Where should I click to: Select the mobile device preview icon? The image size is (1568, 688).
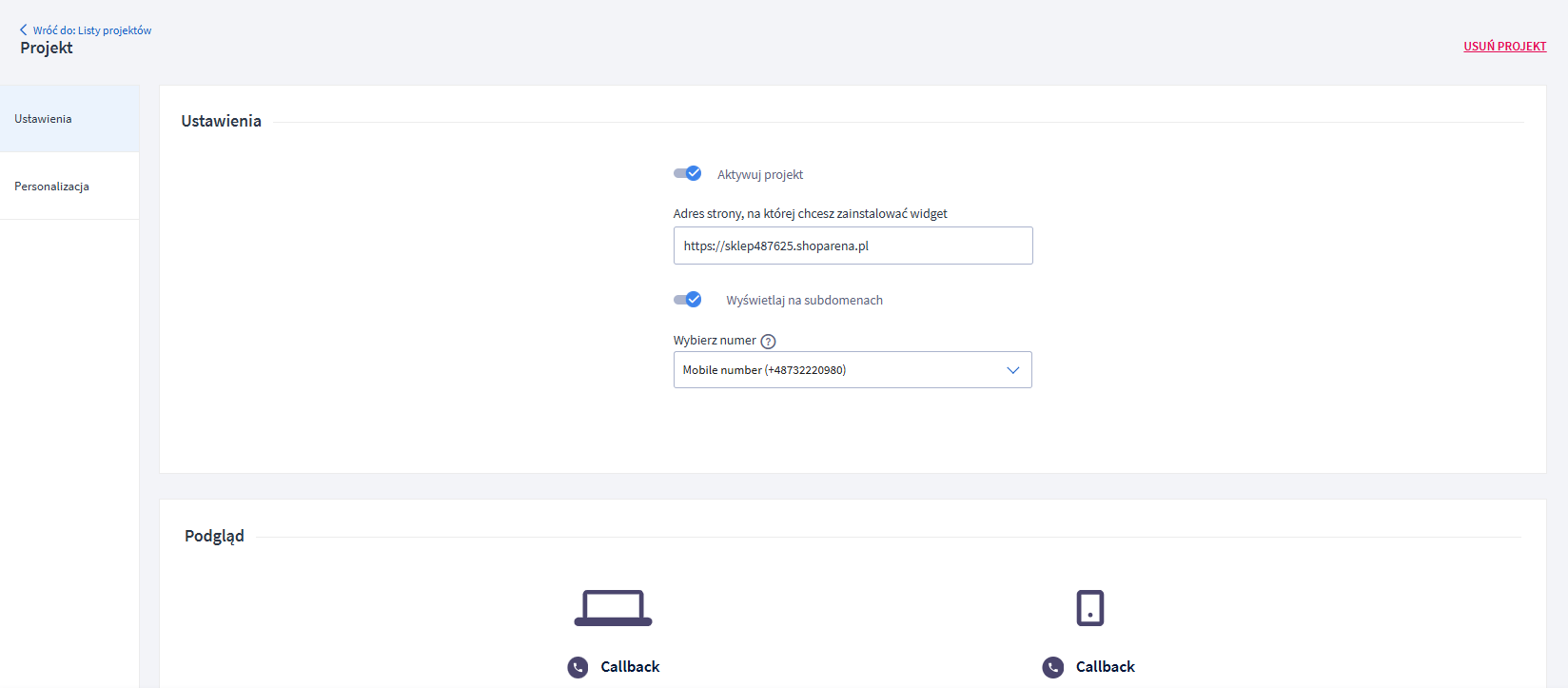pyautogui.click(x=1089, y=607)
